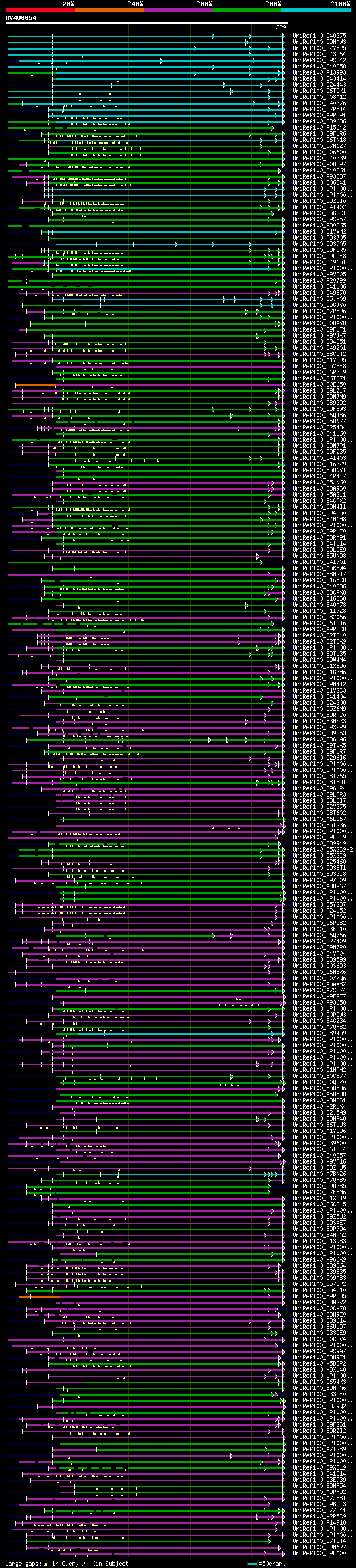Select the UniRef100_B1VVM2 label
The image size is (356, 1568).
(319, 231)
